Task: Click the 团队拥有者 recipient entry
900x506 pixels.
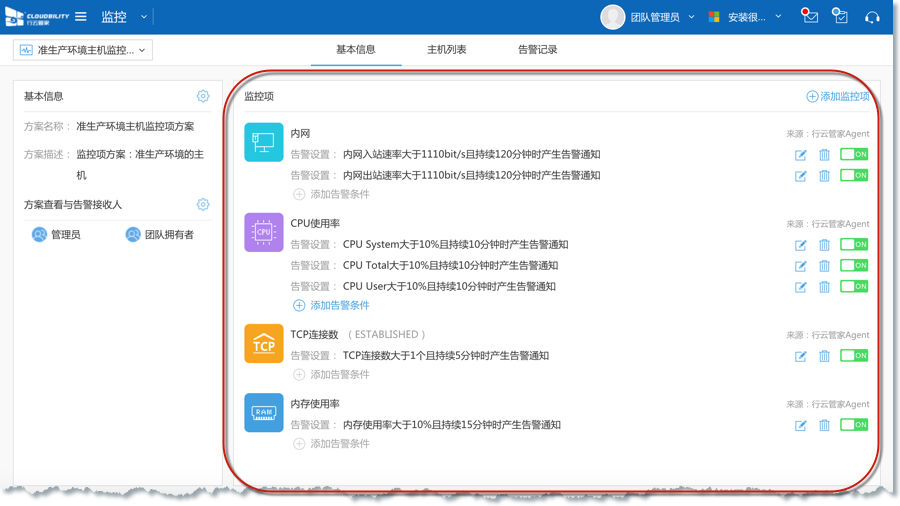Action: 160,235
